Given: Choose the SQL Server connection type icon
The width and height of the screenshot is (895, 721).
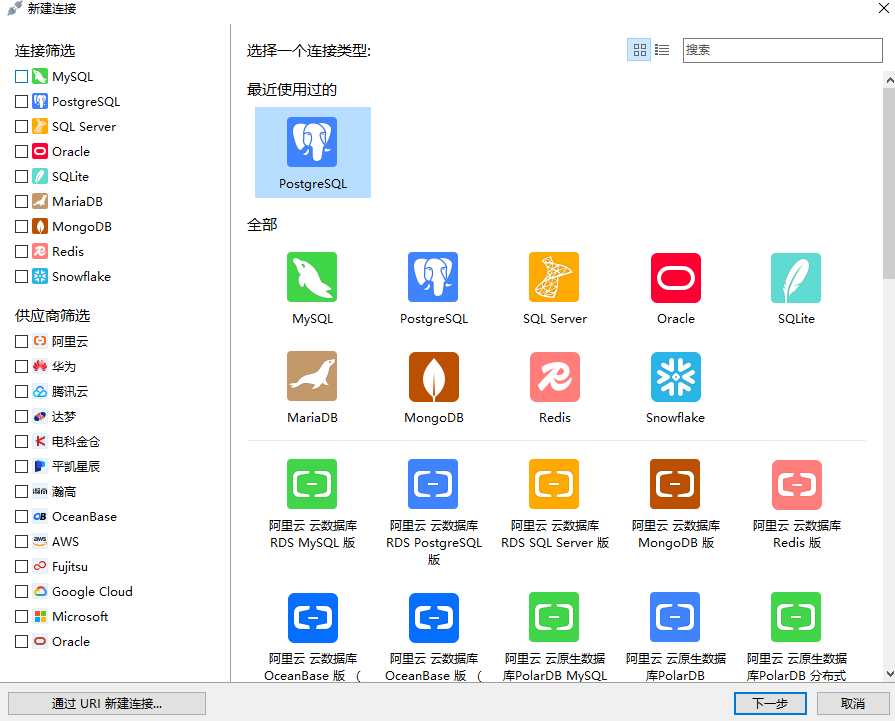Looking at the screenshot, I should 554,277.
